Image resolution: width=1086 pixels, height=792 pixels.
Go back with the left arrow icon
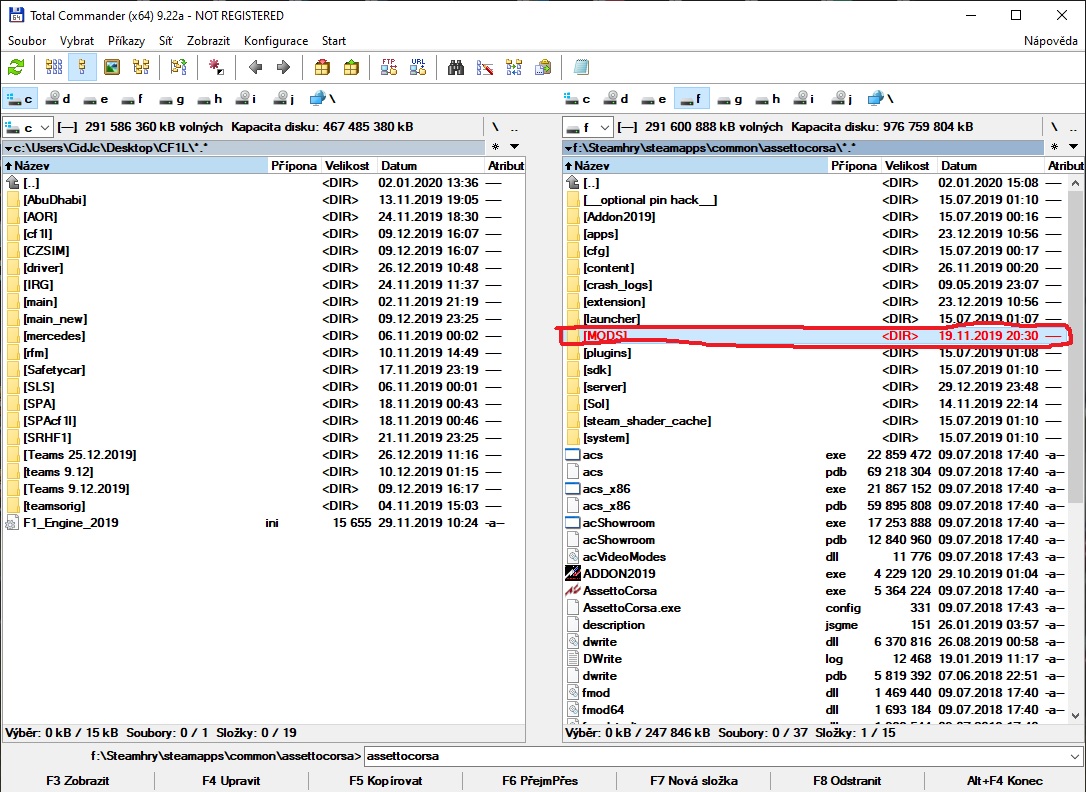255,67
